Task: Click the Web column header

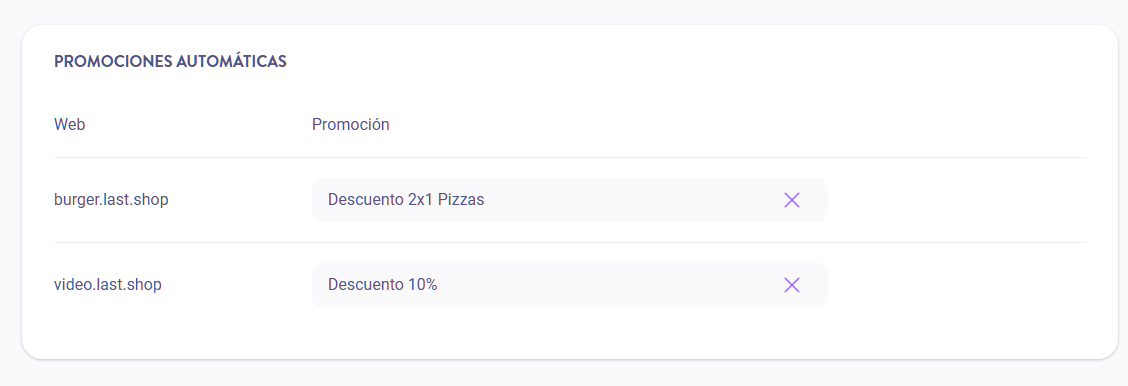Action: 70,124
